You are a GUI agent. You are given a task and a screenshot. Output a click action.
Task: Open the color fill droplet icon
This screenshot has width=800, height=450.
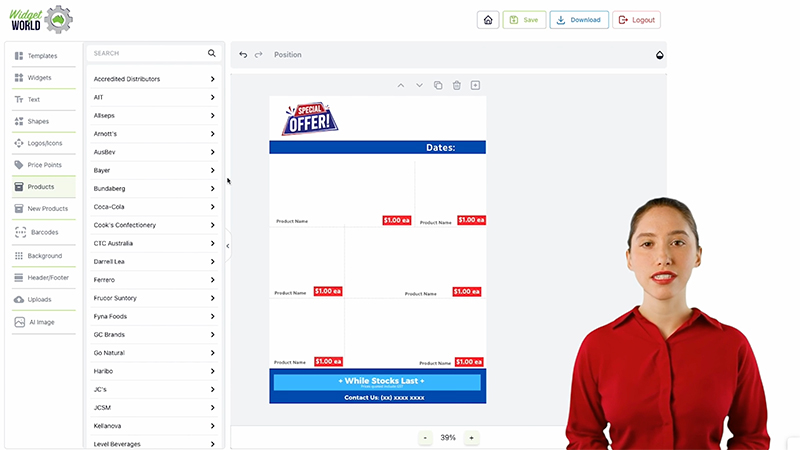coord(659,55)
